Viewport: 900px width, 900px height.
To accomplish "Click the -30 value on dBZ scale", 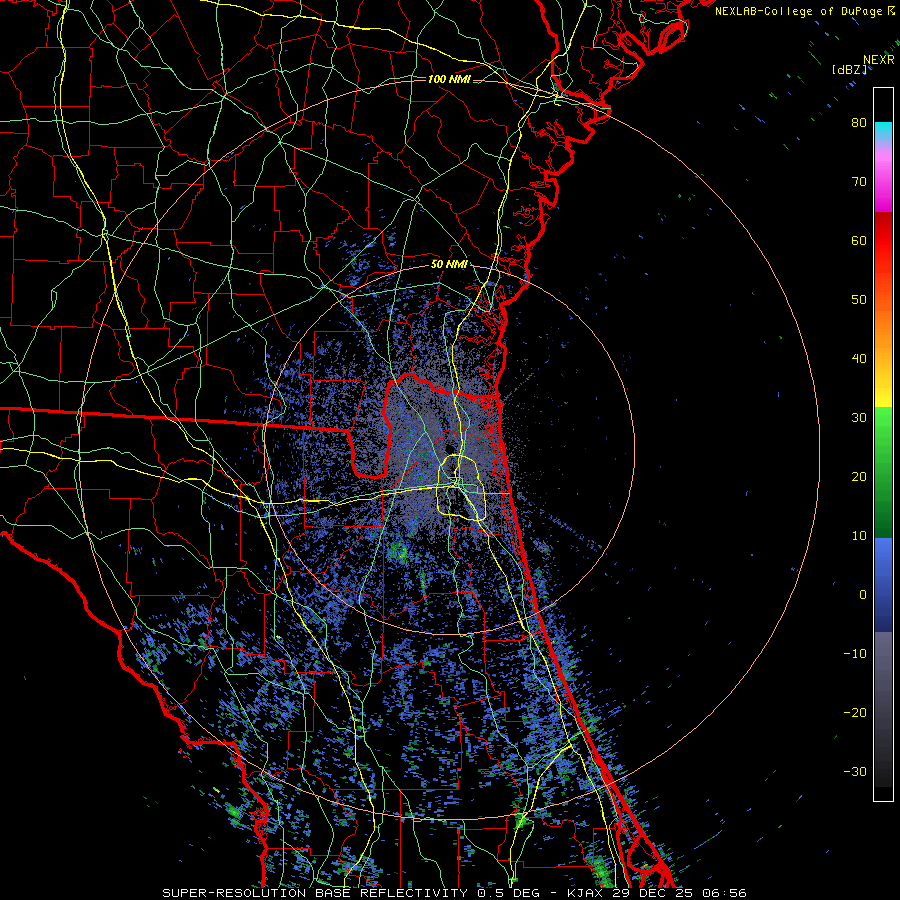I will point(855,771).
